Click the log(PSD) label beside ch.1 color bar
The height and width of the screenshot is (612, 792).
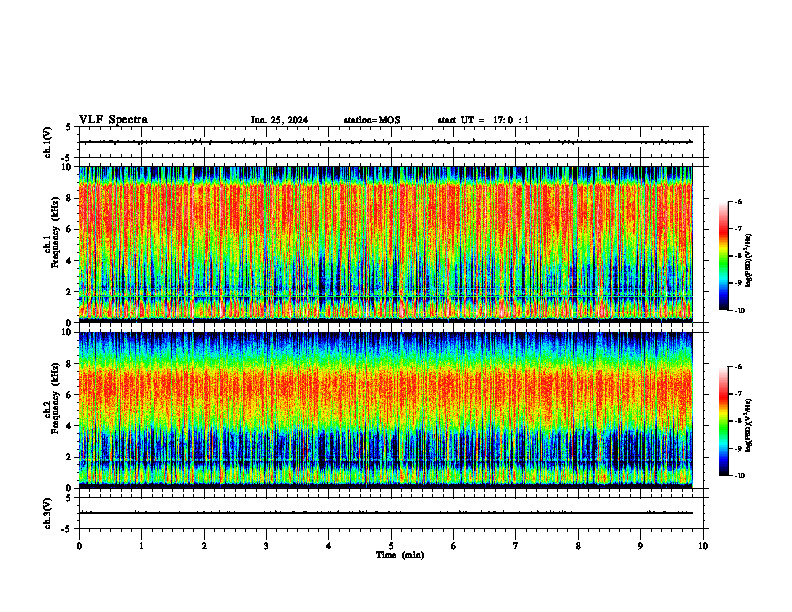point(749,260)
